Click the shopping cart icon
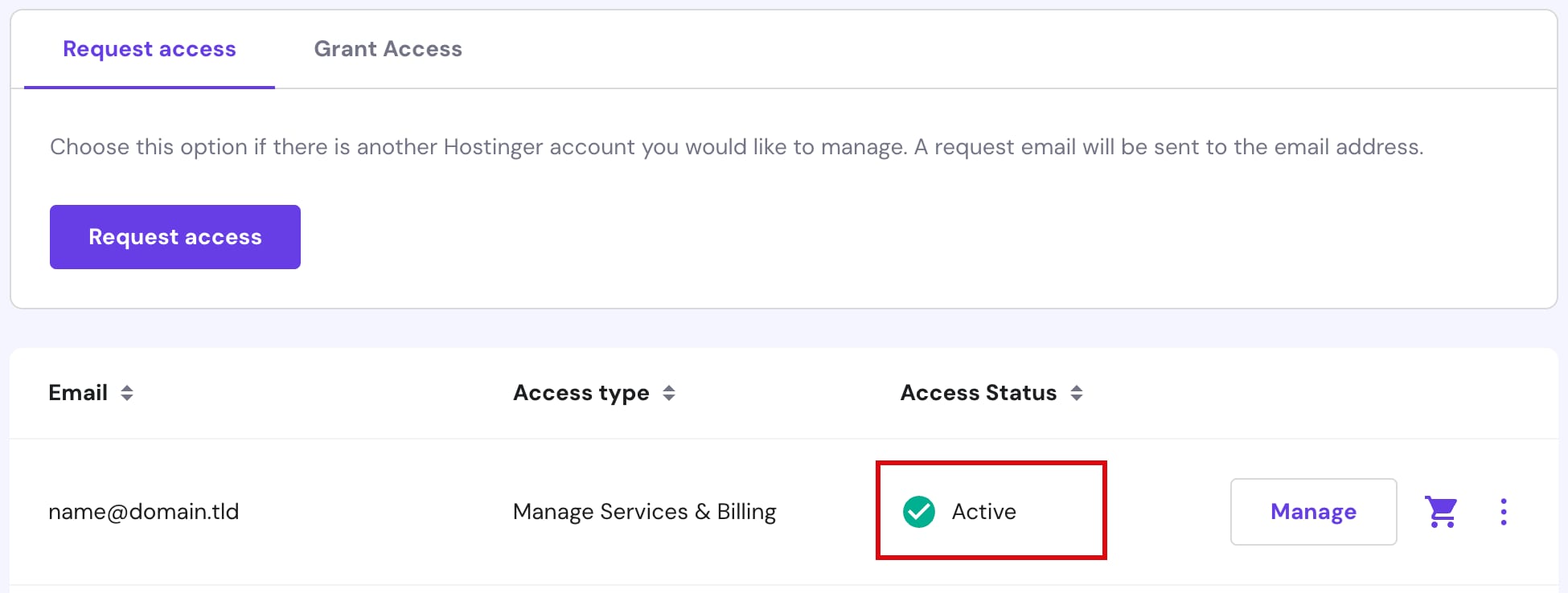This screenshot has width=1568, height=593. tap(1441, 512)
